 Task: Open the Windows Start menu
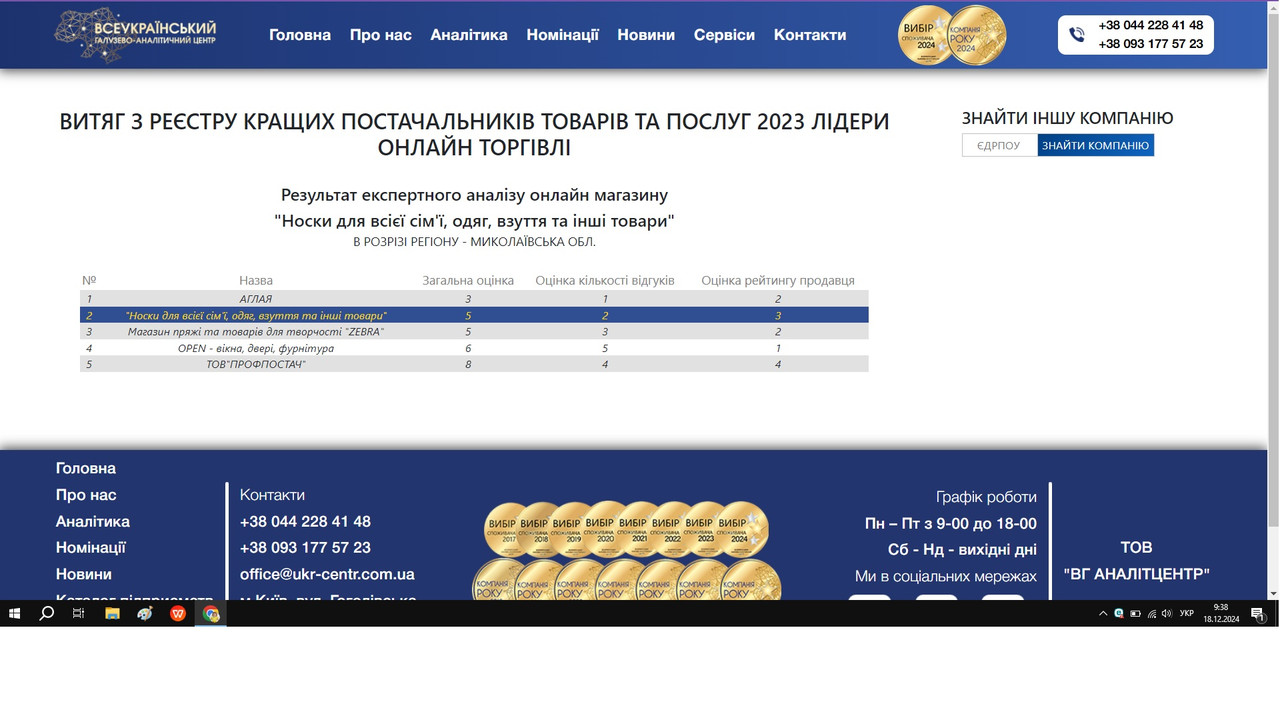pos(14,613)
